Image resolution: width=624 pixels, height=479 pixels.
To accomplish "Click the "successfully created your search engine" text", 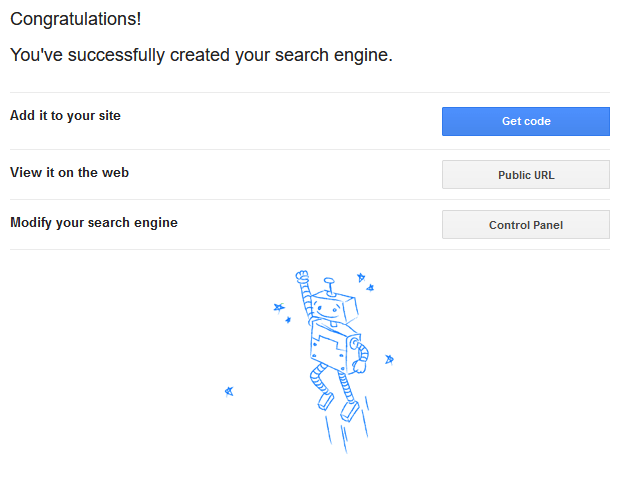I will tap(230, 55).
